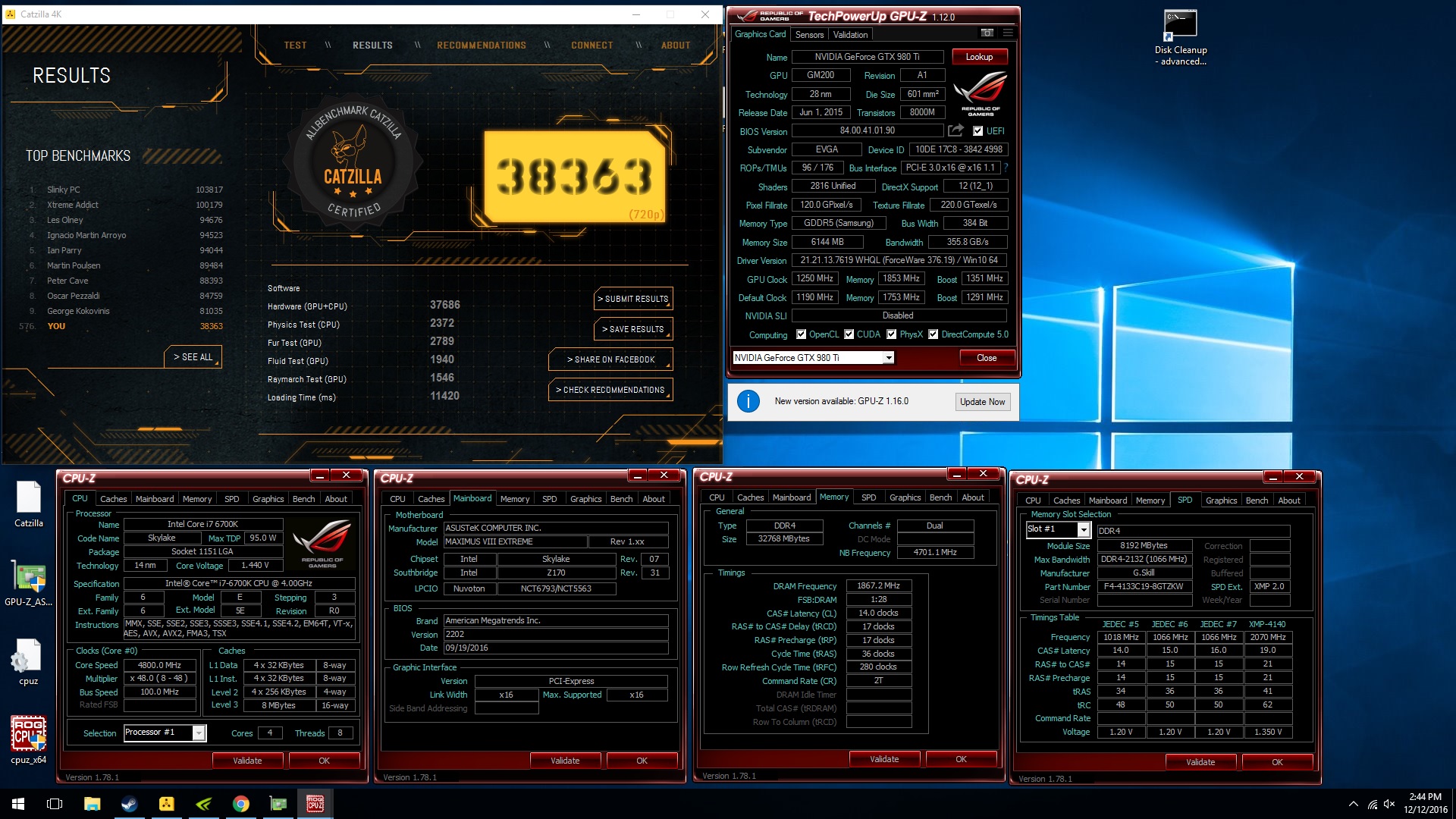Click SEE ALL under top benchmarks

tap(193, 357)
